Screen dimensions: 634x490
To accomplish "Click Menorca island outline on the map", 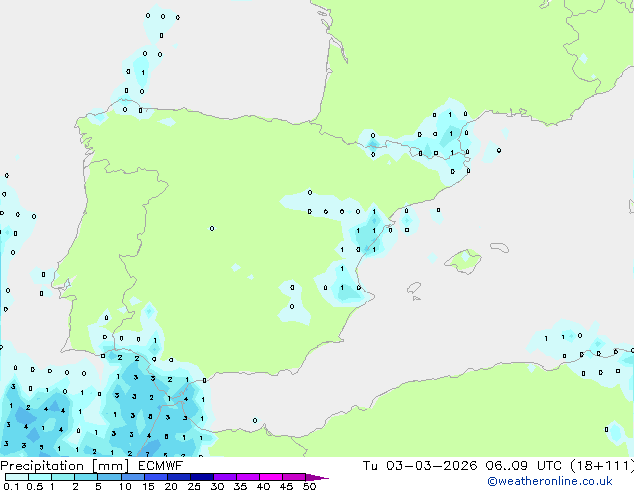I will (x=499, y=247).
